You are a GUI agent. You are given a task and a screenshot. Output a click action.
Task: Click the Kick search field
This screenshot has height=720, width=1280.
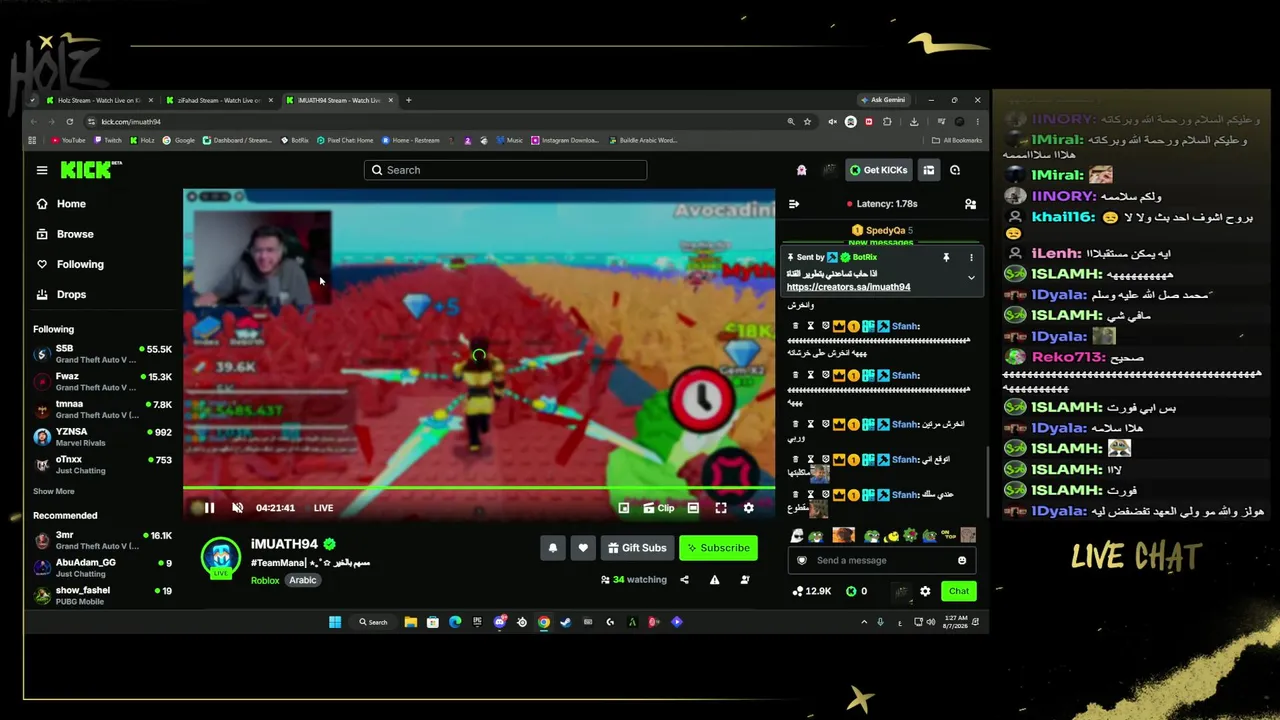(x=505, y=170)
